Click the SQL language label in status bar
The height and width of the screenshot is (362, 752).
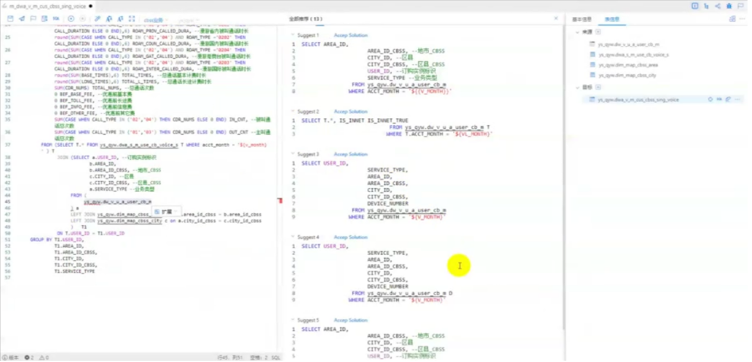click(276, 358)
